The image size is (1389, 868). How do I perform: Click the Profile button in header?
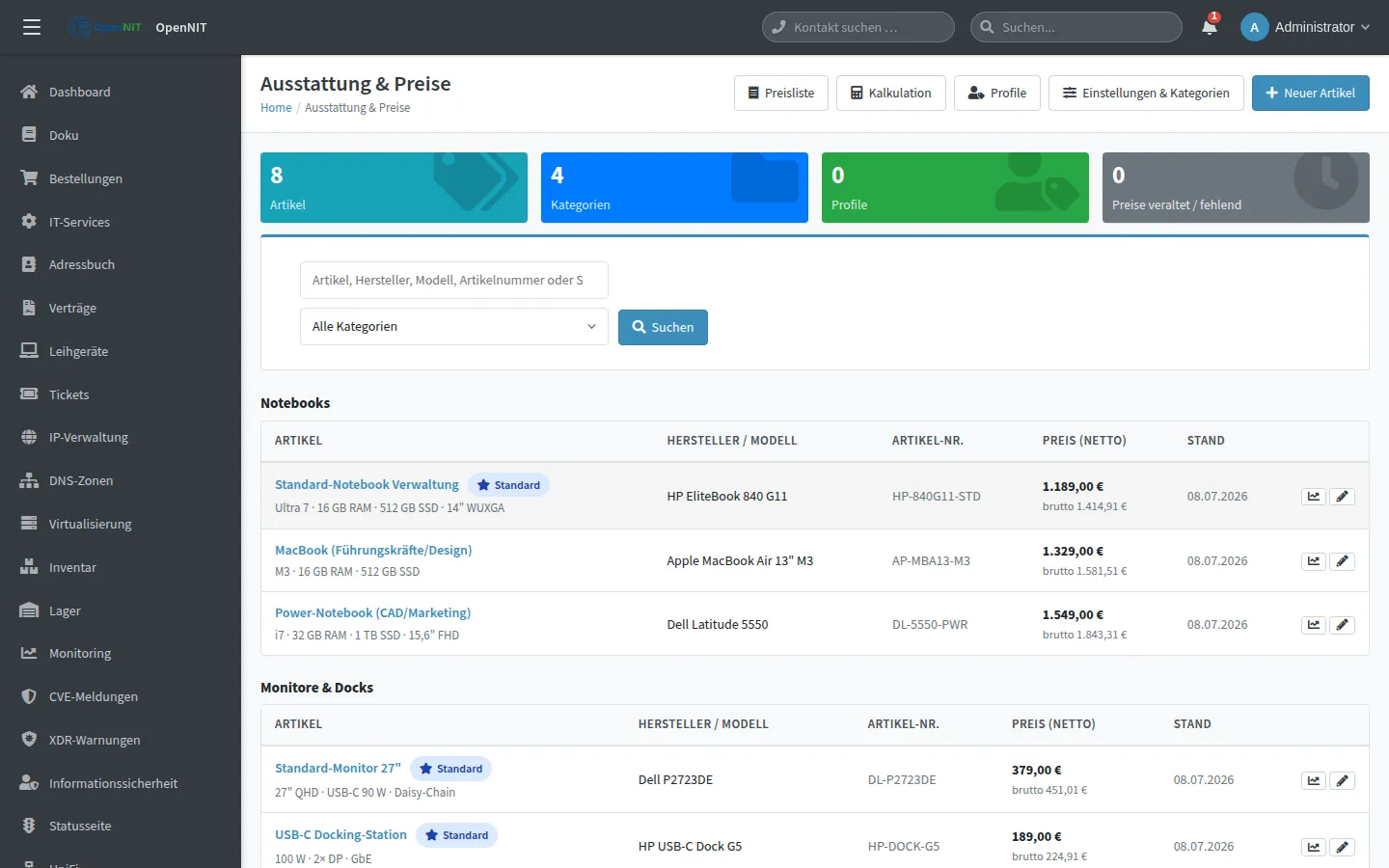[997, 94]
